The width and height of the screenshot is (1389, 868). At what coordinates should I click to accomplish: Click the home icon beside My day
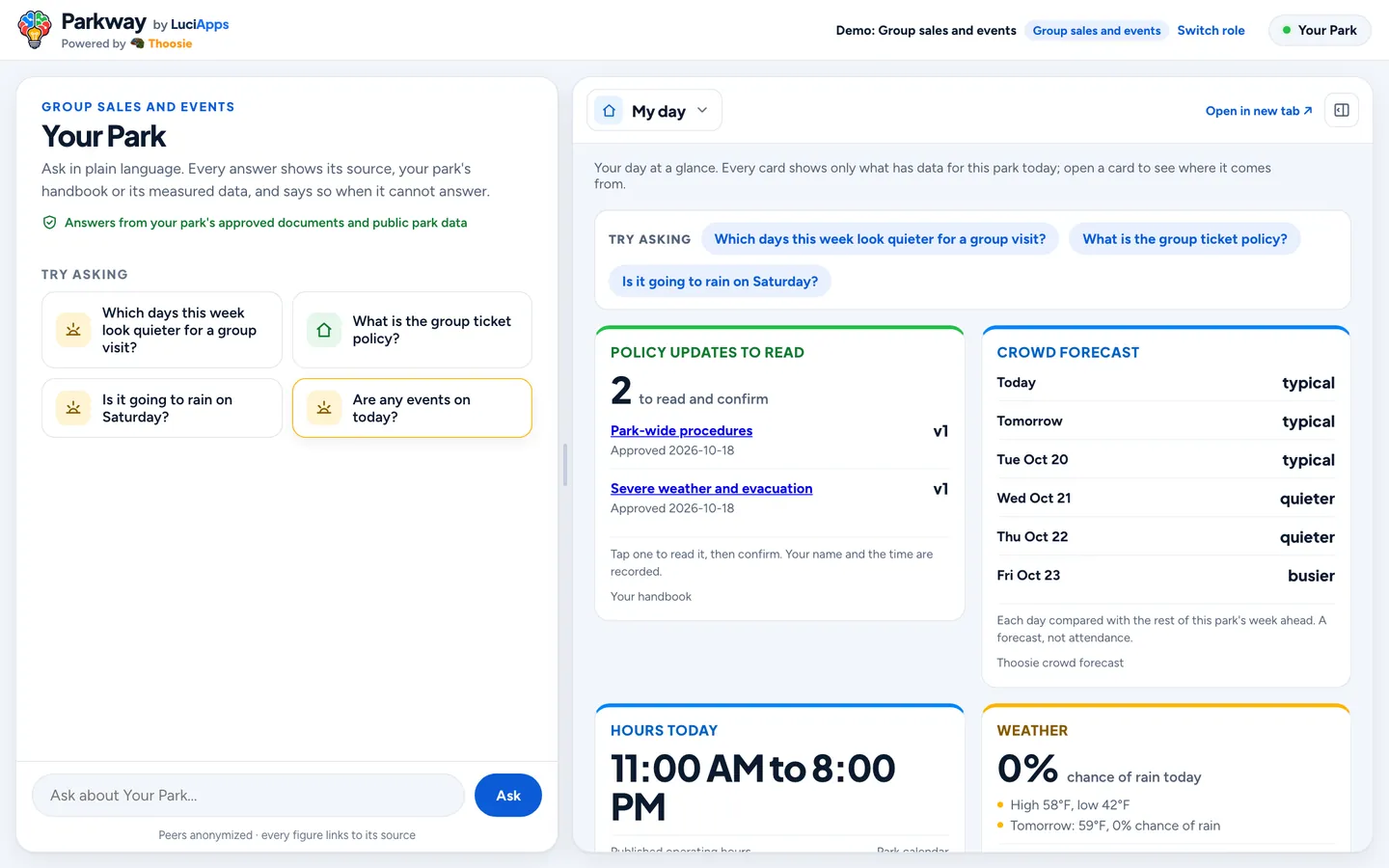pyautogui.click(x=609, y=111)
